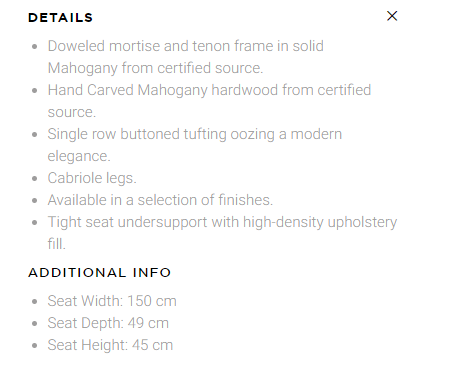The image size is (454, 369).
Task: Select the Seat Width: 150 cm item
Action: 112,301
